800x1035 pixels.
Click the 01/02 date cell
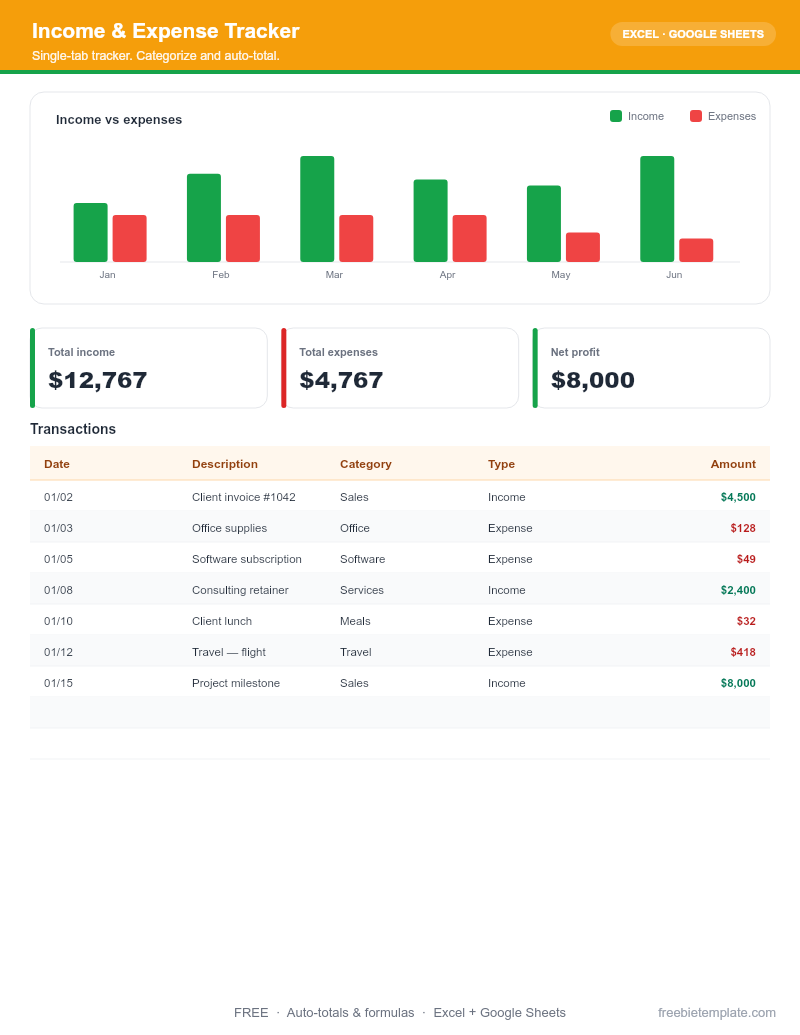tap(58, 497)
